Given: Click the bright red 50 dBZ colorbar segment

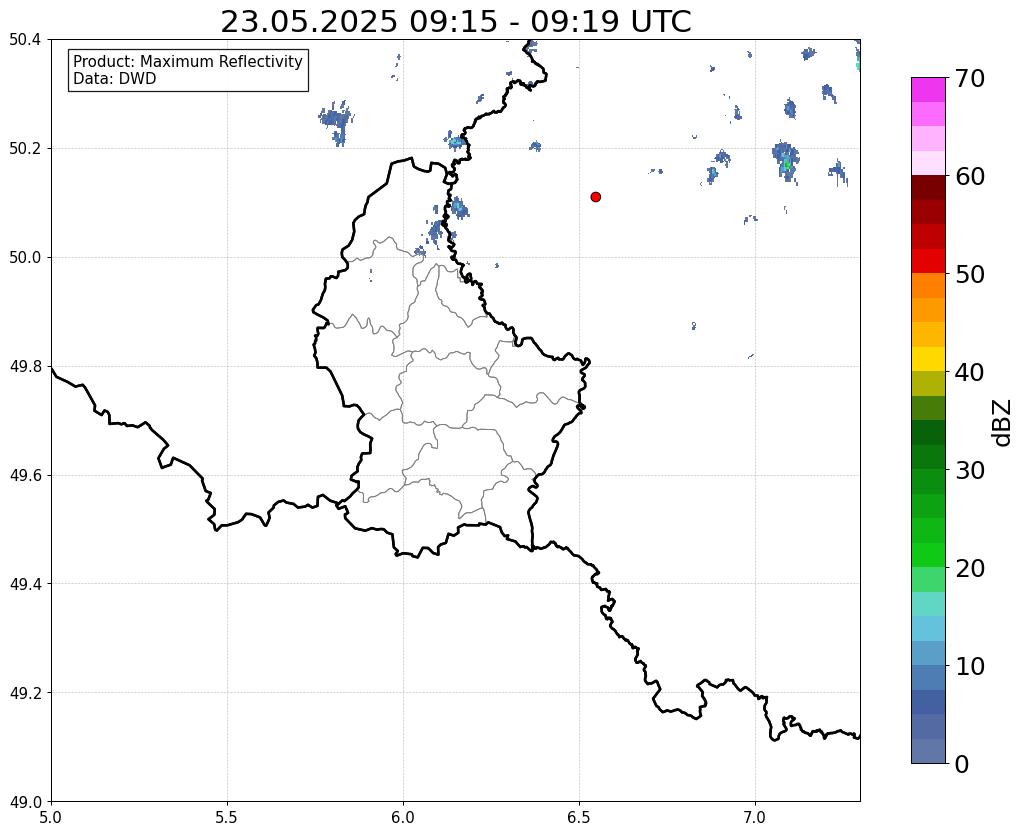Looking at the screenshot, I should (x=928, y=261).
